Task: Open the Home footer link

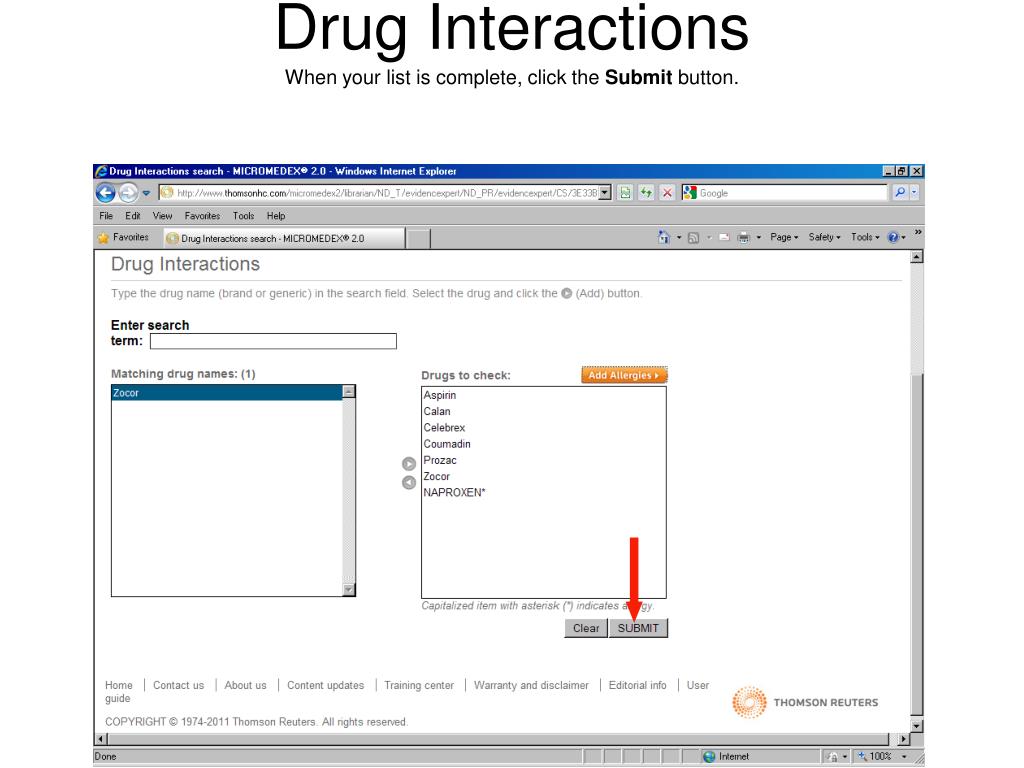Action: tap(119, 685)
